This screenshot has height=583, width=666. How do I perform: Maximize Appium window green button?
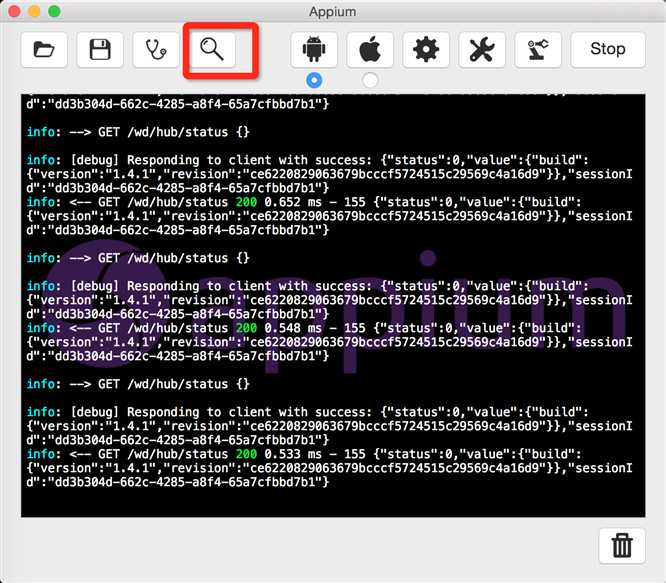pos(54,11)
